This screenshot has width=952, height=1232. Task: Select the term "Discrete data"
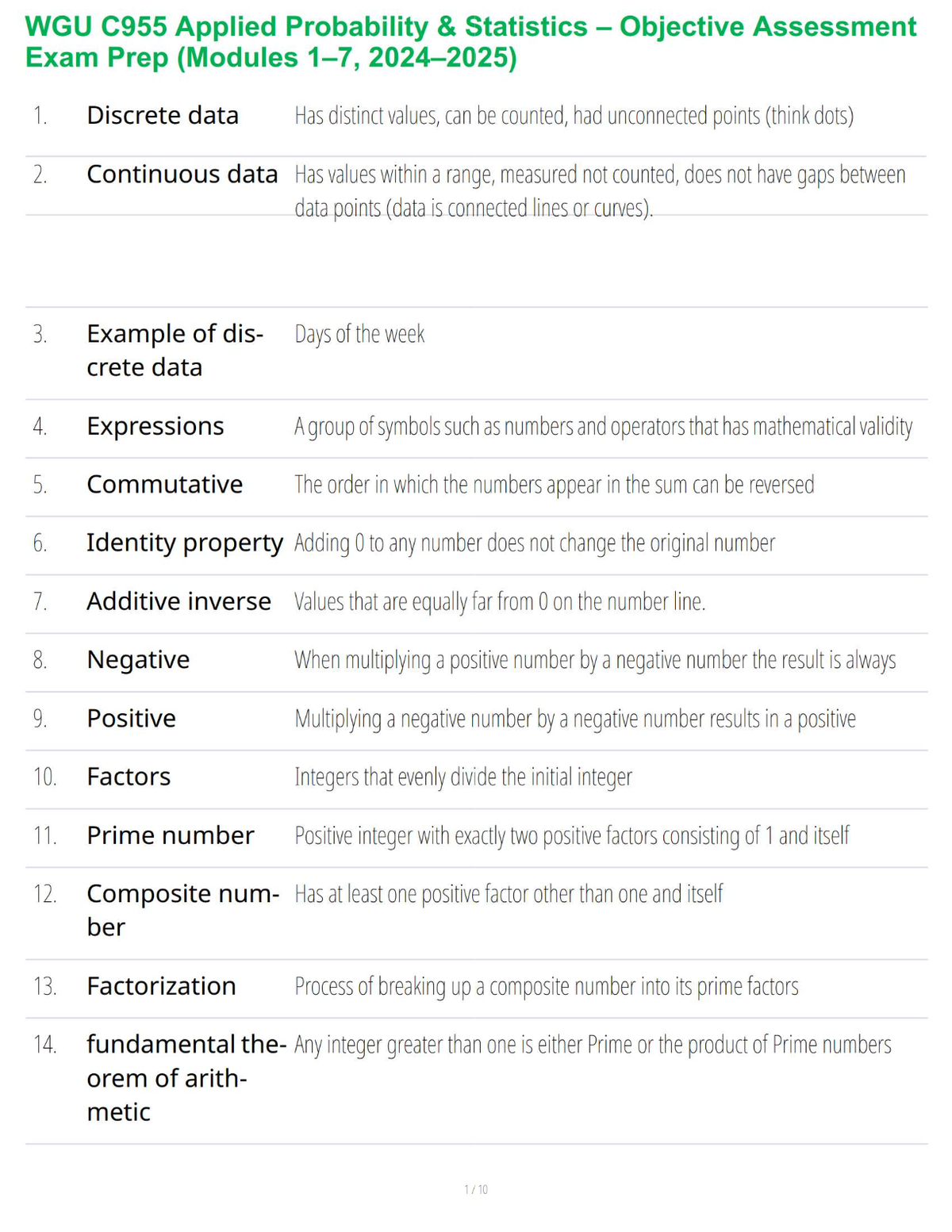coord(163,116)
